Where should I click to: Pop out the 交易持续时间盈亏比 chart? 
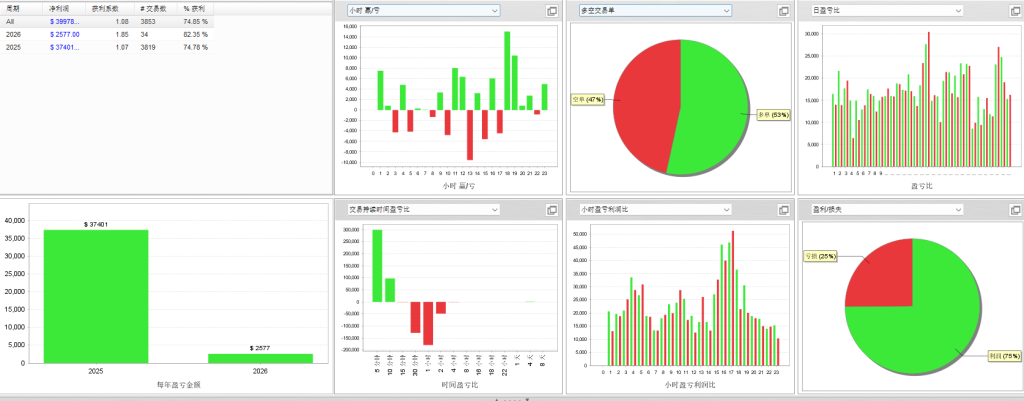552,209
